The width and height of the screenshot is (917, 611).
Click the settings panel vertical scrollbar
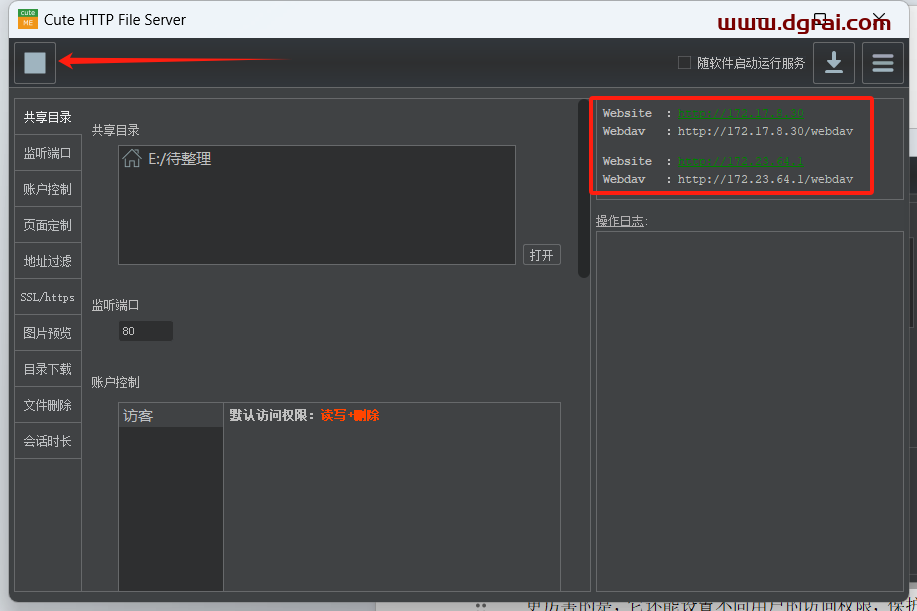point(584,188)
